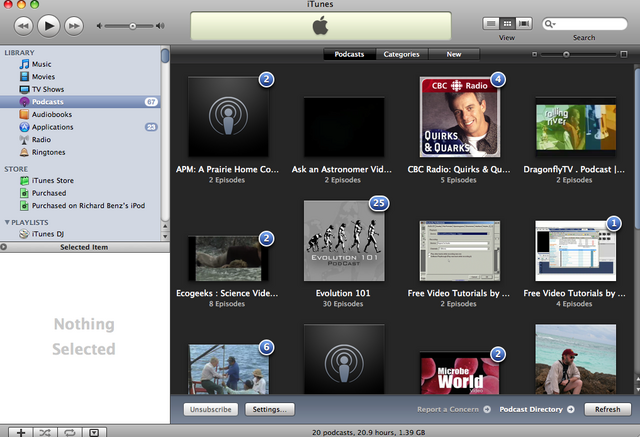
Task: Open APM: A Prairie Home Companion podcast
Action: 228,117
